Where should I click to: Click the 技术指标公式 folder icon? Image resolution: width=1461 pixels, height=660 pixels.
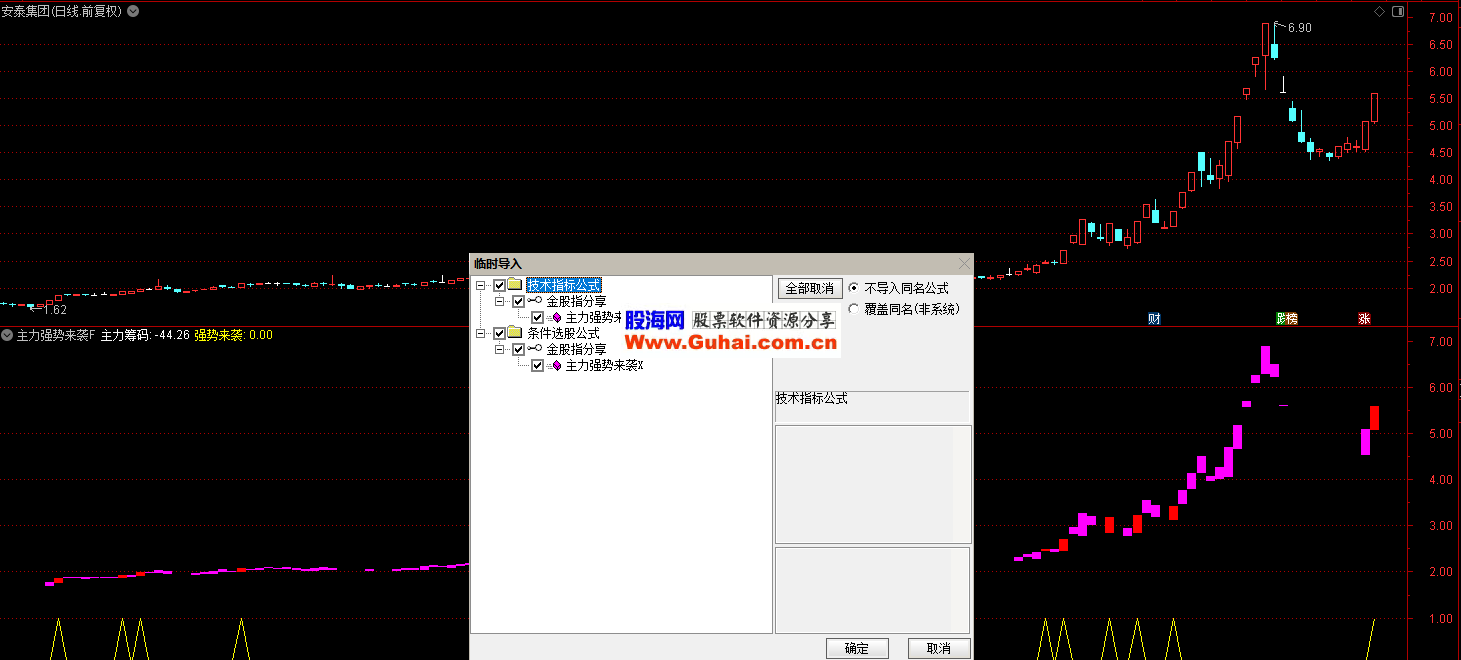coord(515,285)
